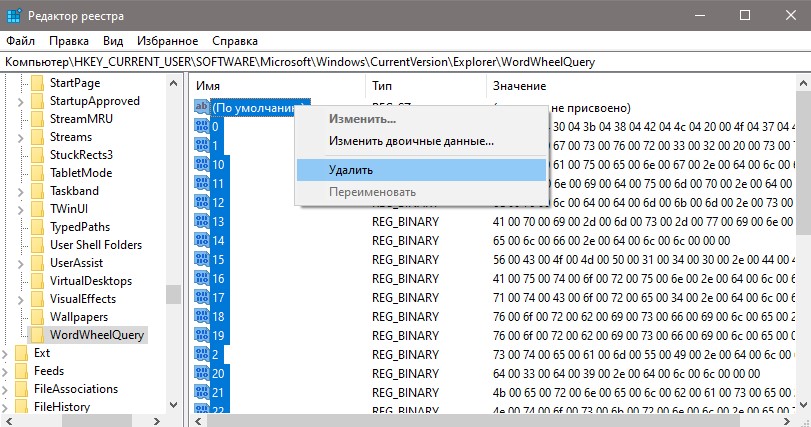The image size is (811, 427).
Task: Click the registry path address bar
Action: click(406, 62)
